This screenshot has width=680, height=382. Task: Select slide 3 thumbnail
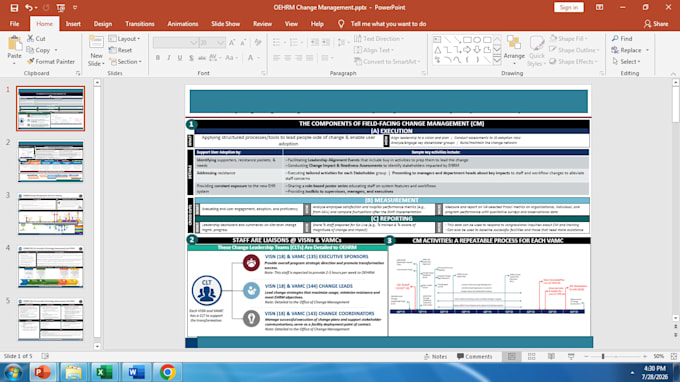pos(51,214)
